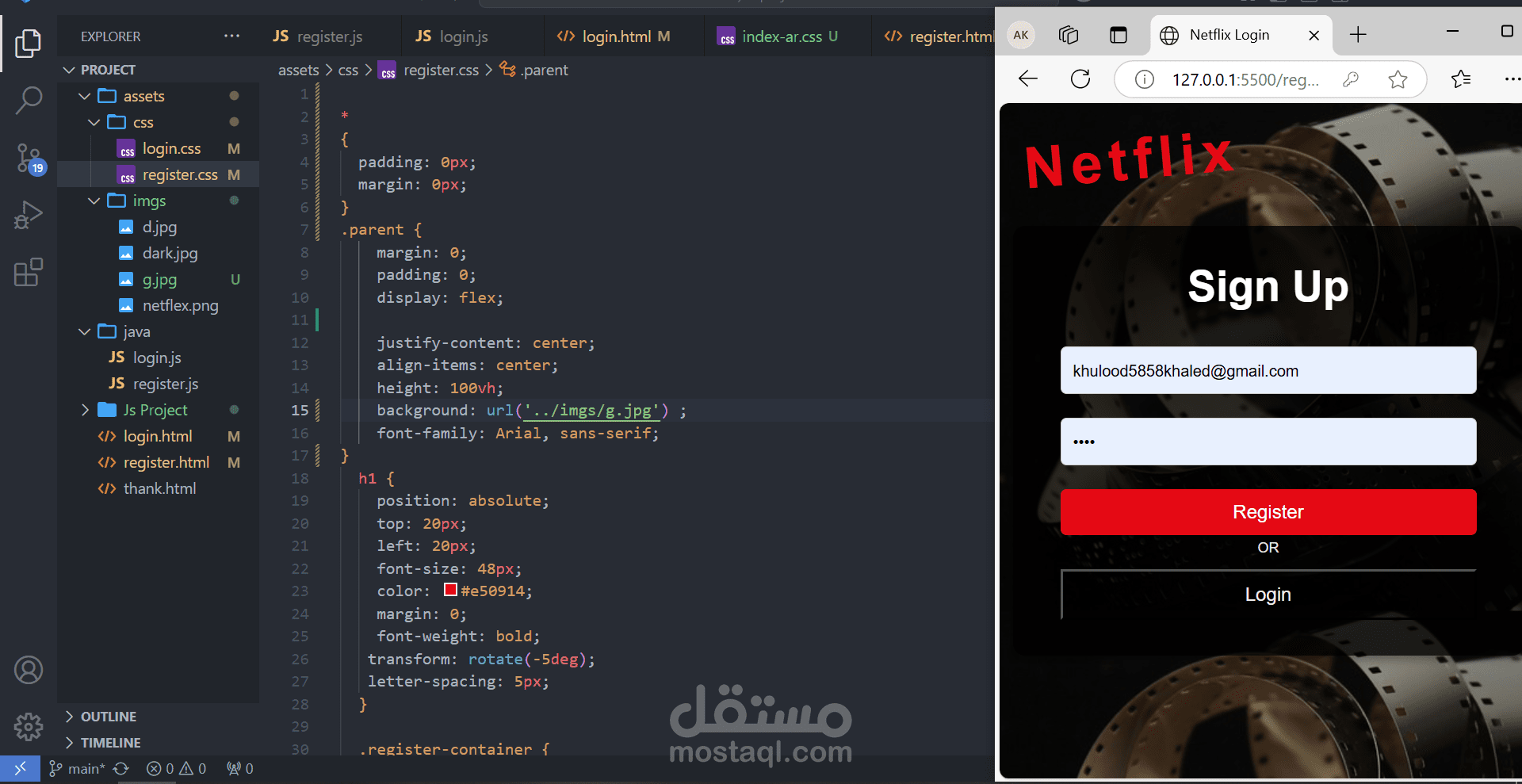
Task: Open a new tab in Edge
Action: coord(1358,35)
